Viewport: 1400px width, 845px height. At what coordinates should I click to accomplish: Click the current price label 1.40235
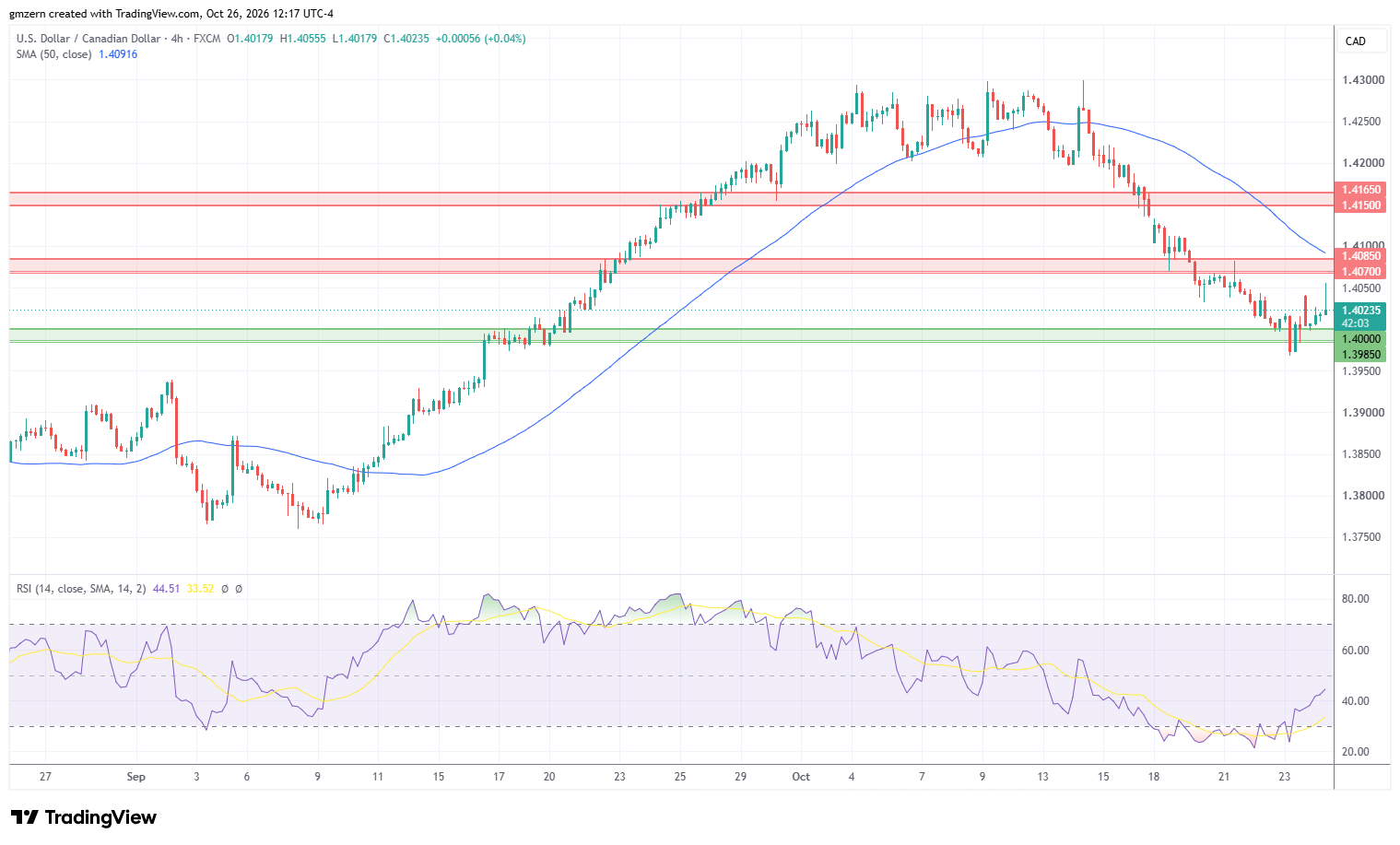tap(1361, 311)
